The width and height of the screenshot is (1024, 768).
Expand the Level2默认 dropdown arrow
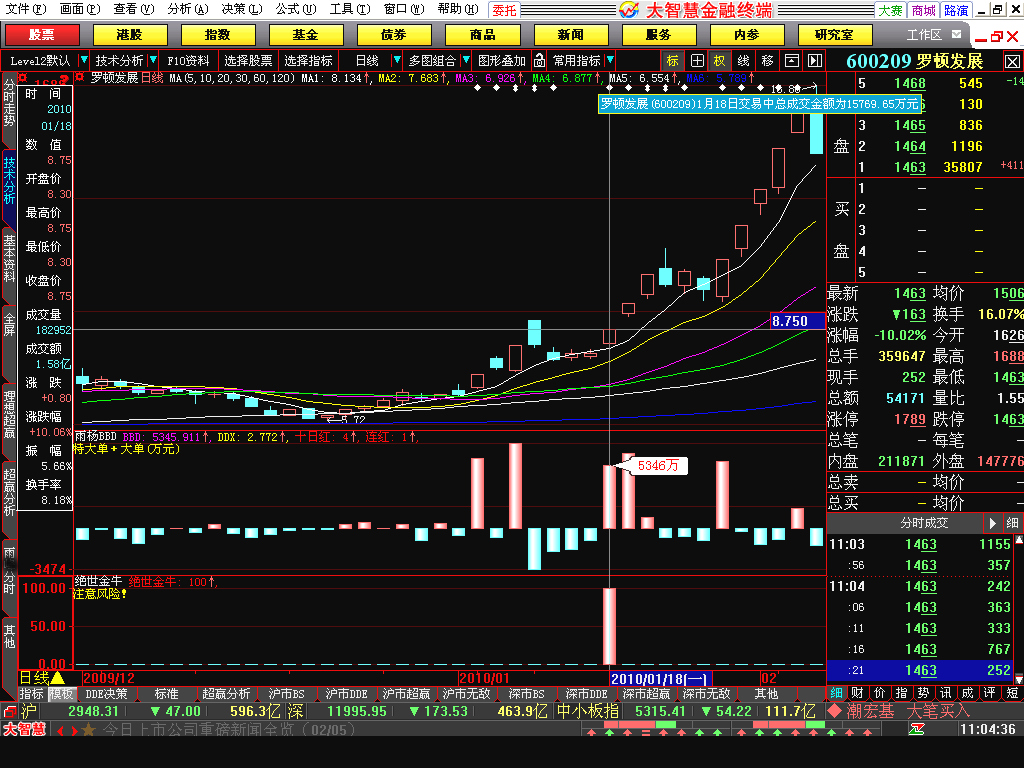(84, 61)
